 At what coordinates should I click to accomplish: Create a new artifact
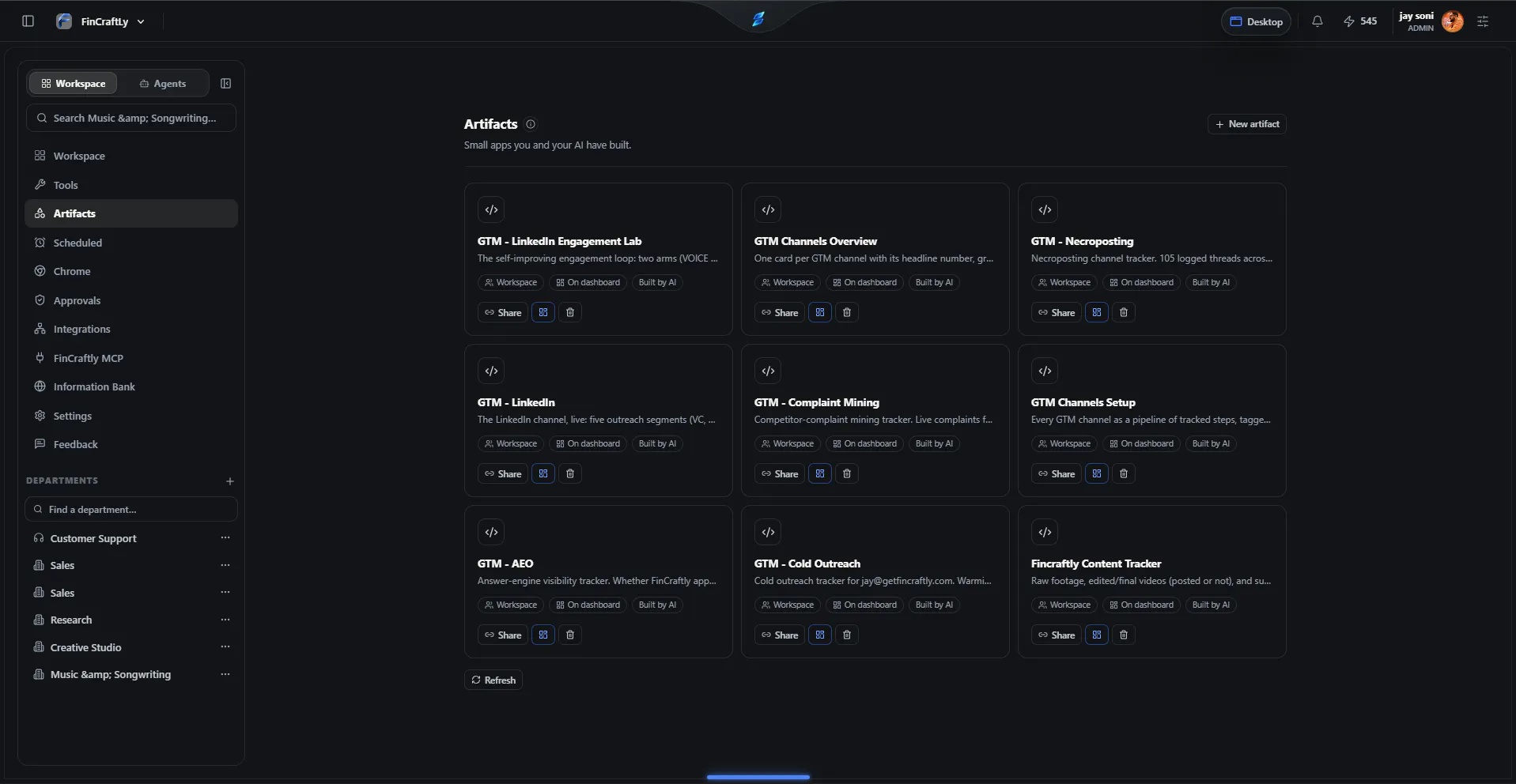1247,124
